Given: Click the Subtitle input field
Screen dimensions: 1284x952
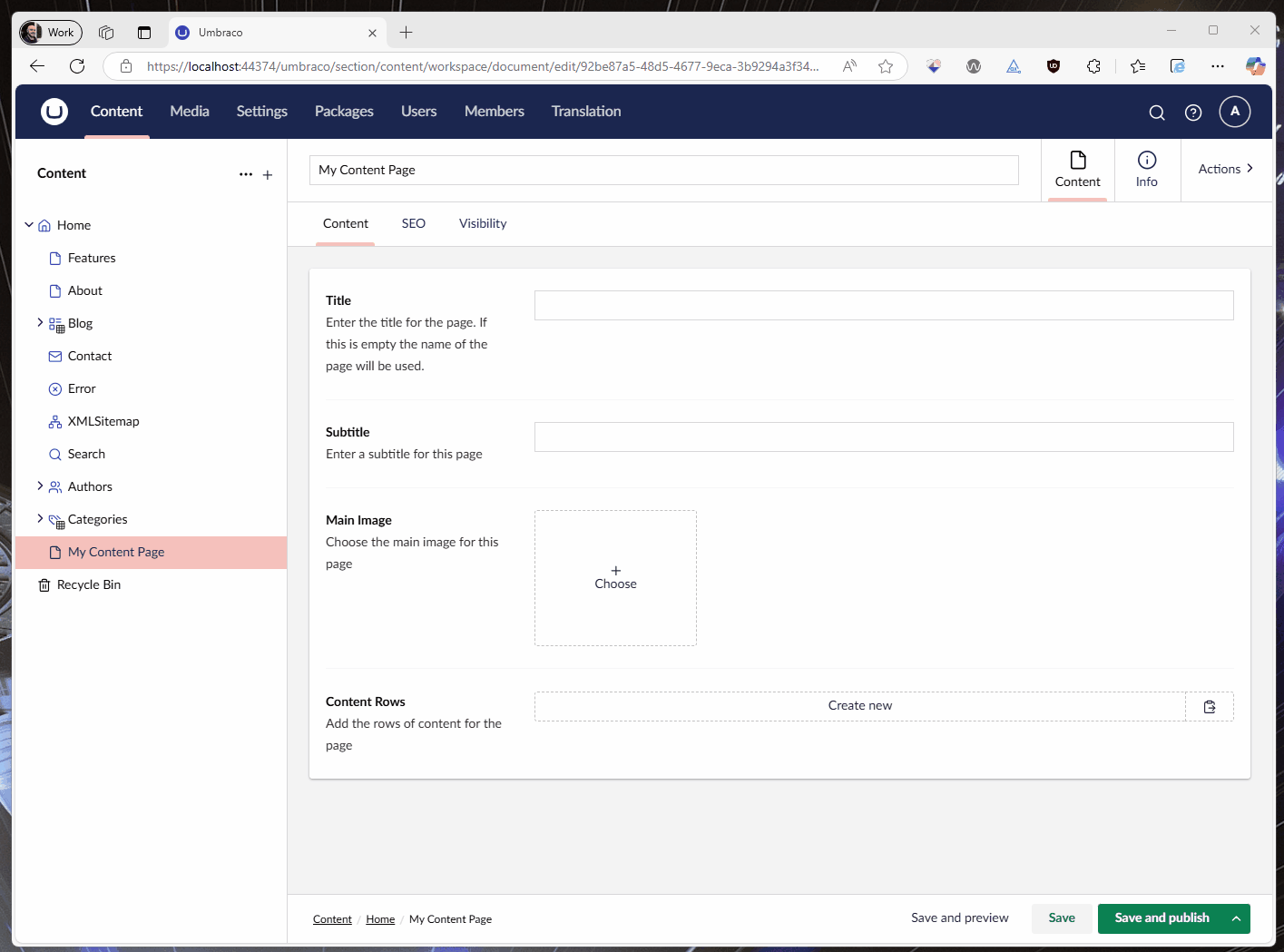Looking at the screenshot, I should pos(884,437).
